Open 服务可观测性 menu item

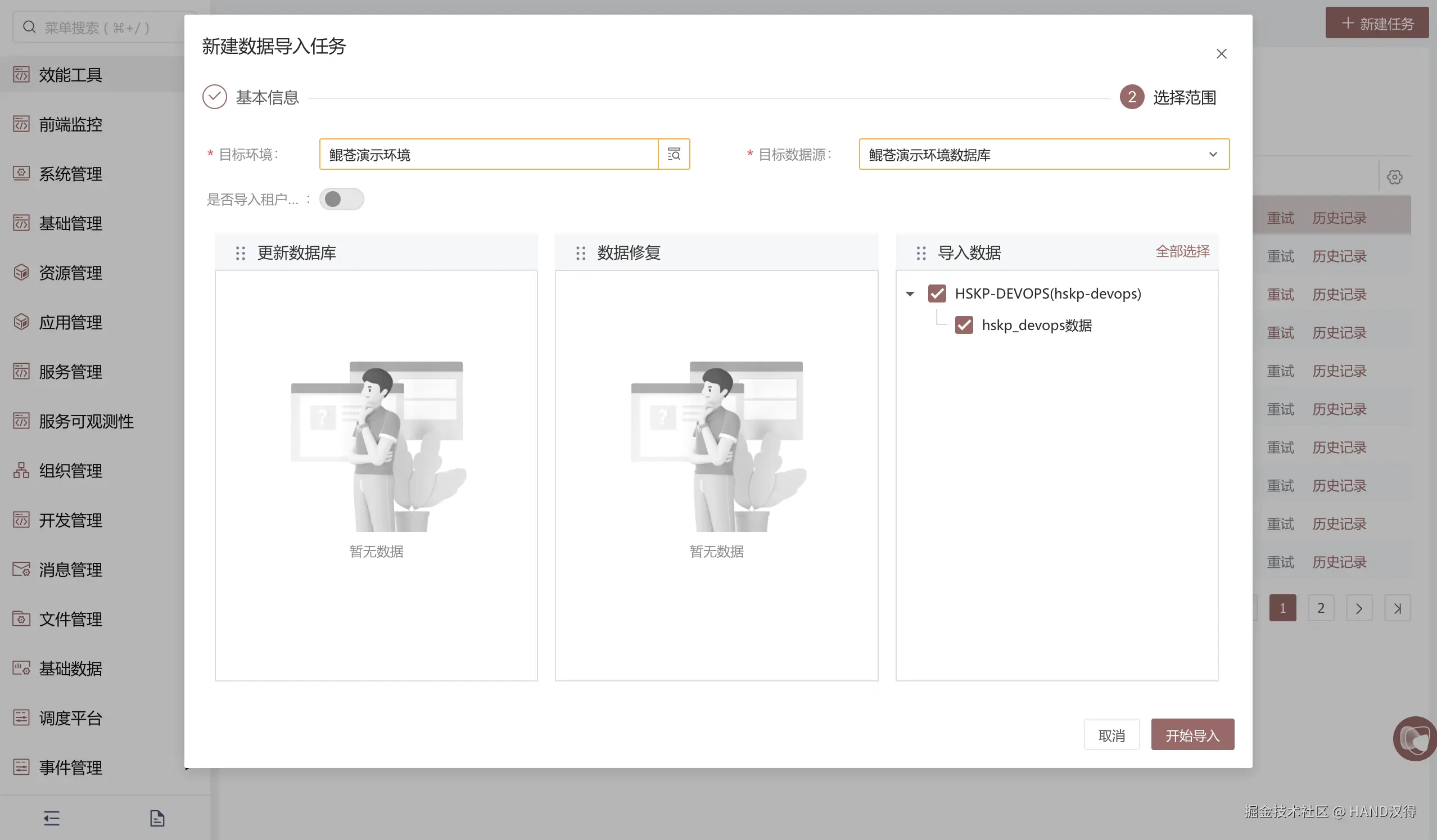[x=86, y=422]
